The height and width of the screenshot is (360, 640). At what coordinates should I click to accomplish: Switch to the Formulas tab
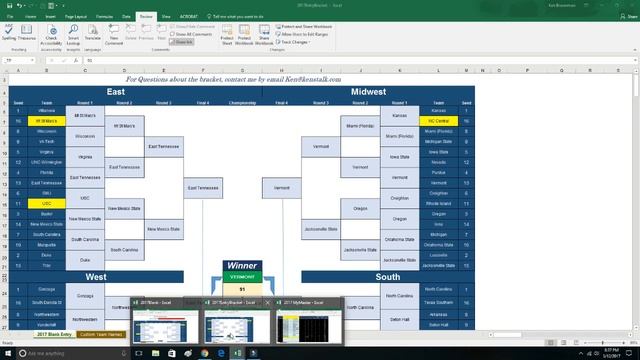(104, 17)
